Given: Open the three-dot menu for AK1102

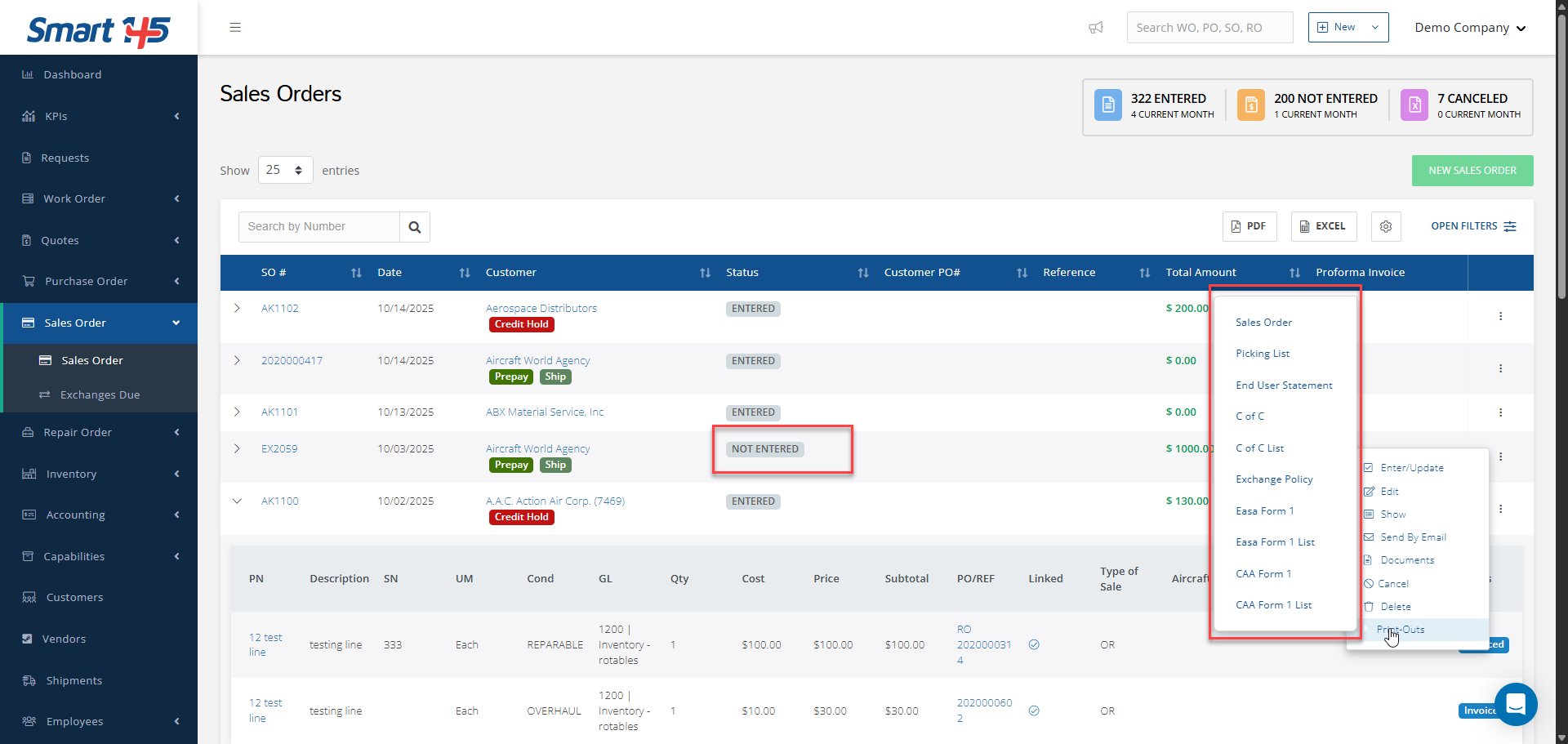Looking at the screenshot, I should click(1500, 316).
